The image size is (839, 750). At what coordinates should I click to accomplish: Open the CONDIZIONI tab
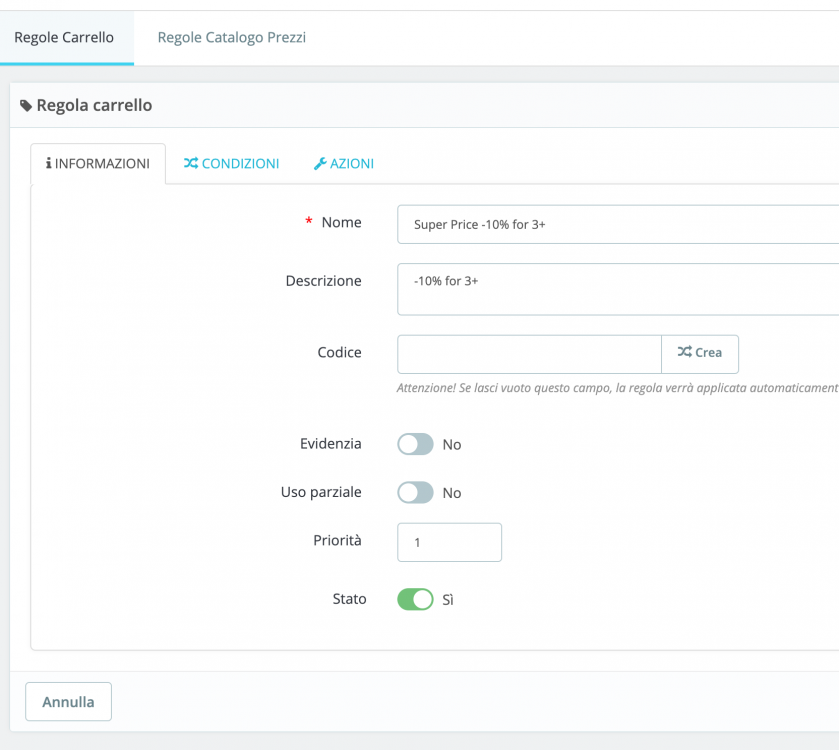tap(231, 163)
